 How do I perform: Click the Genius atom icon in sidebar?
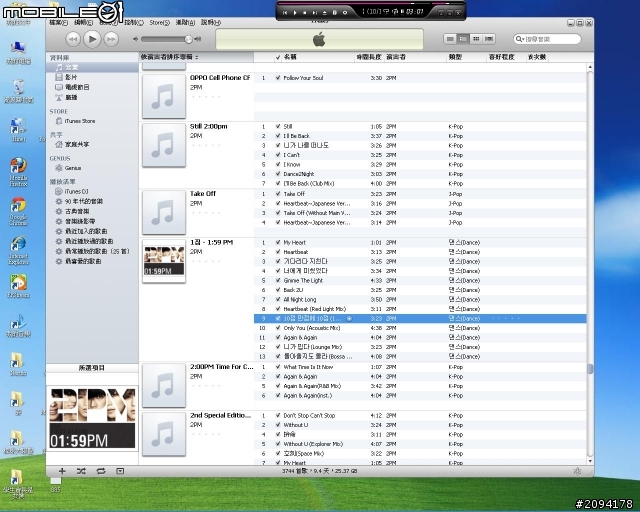click(59, 168)
